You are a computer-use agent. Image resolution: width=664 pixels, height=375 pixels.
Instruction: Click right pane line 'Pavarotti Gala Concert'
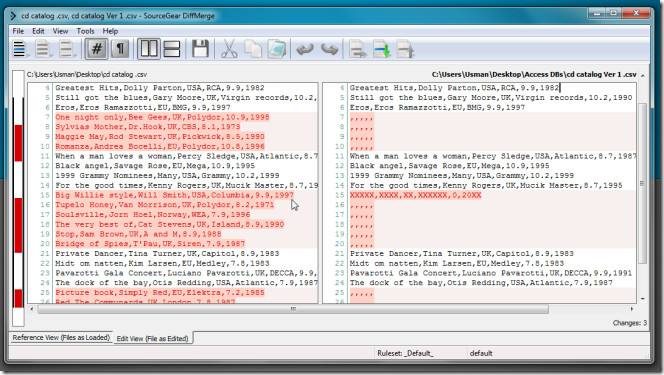click(x=491, y=273)
